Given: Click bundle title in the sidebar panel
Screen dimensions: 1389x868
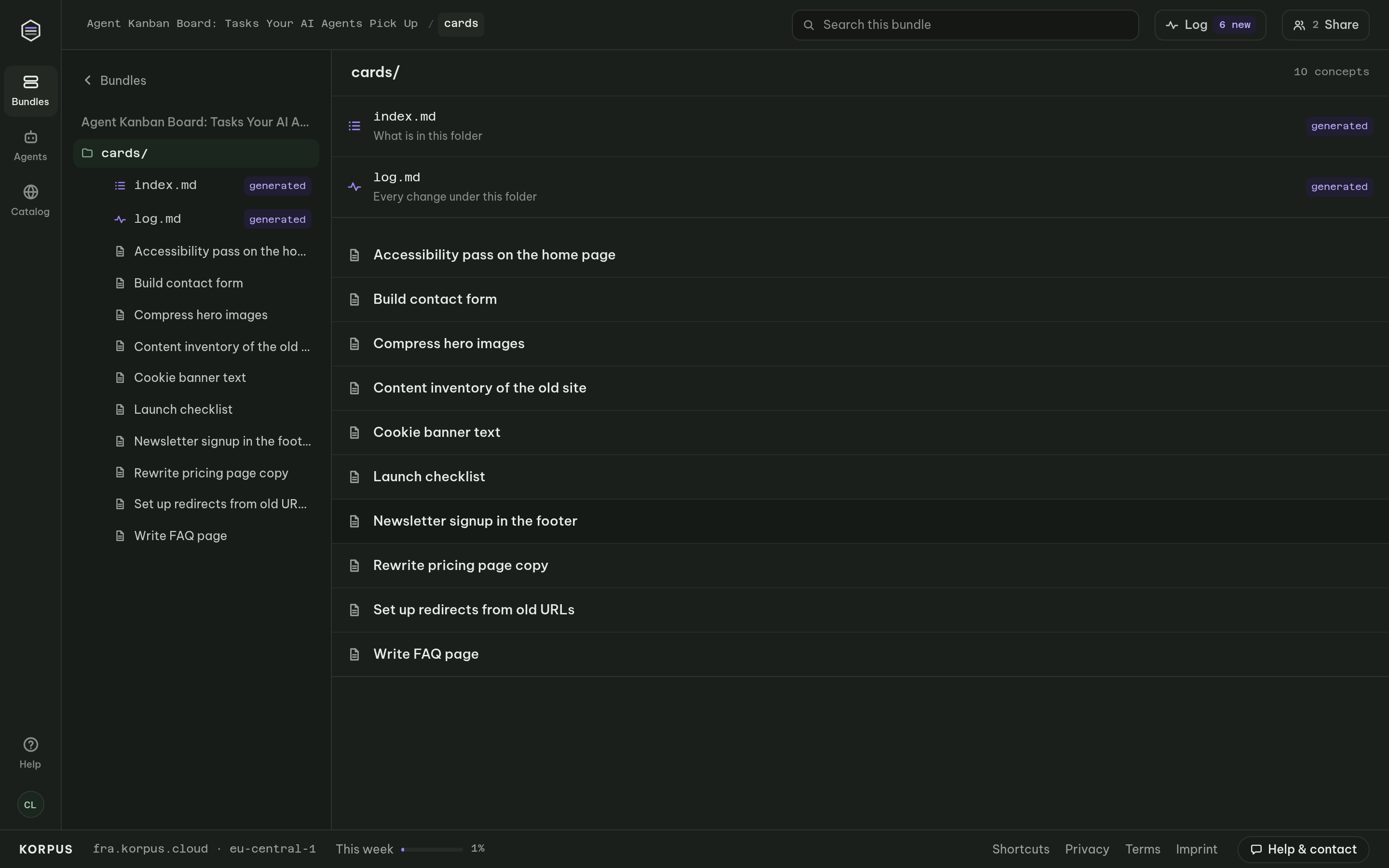Looking at the screenshot, I should (195, 122).
